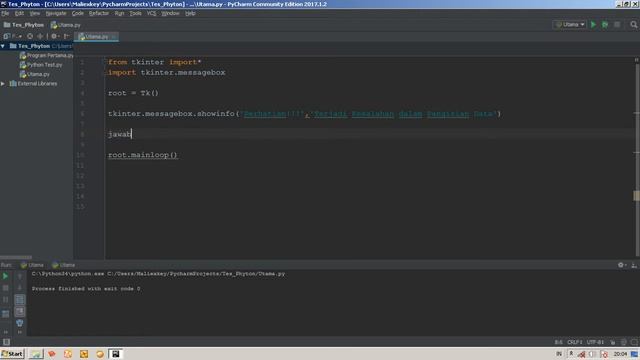Hide the Project tool window
Viewport: 640px width, 360px height.
[67, 36]
